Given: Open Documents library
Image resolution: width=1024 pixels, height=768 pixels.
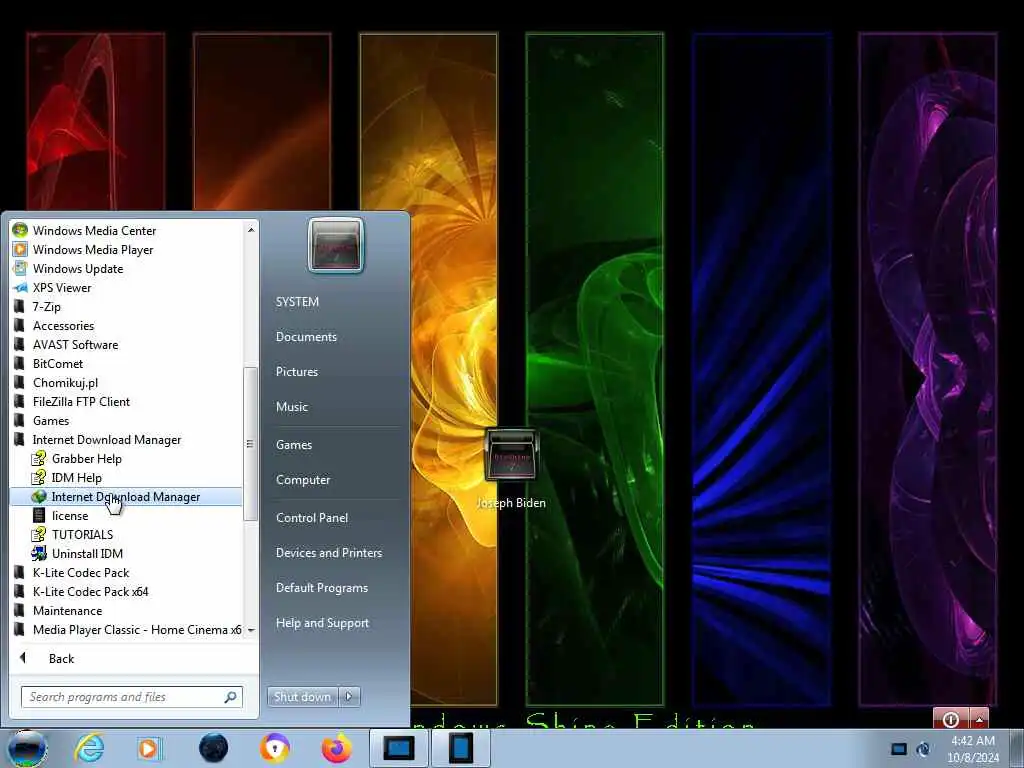Looking at the screenshot, I should tap(306, 336).
